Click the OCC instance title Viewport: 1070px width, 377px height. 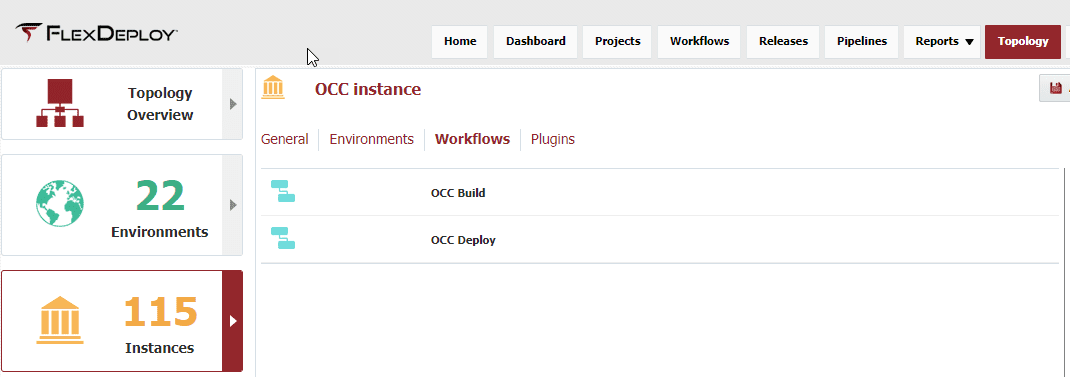pyautogui.click(x=368, y=89)
